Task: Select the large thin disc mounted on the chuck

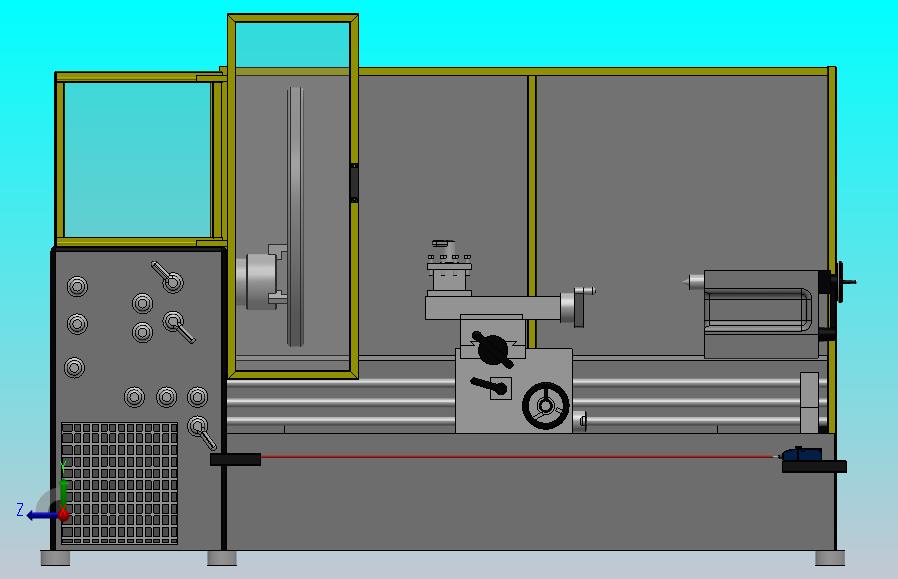Action: click(295, 216)
